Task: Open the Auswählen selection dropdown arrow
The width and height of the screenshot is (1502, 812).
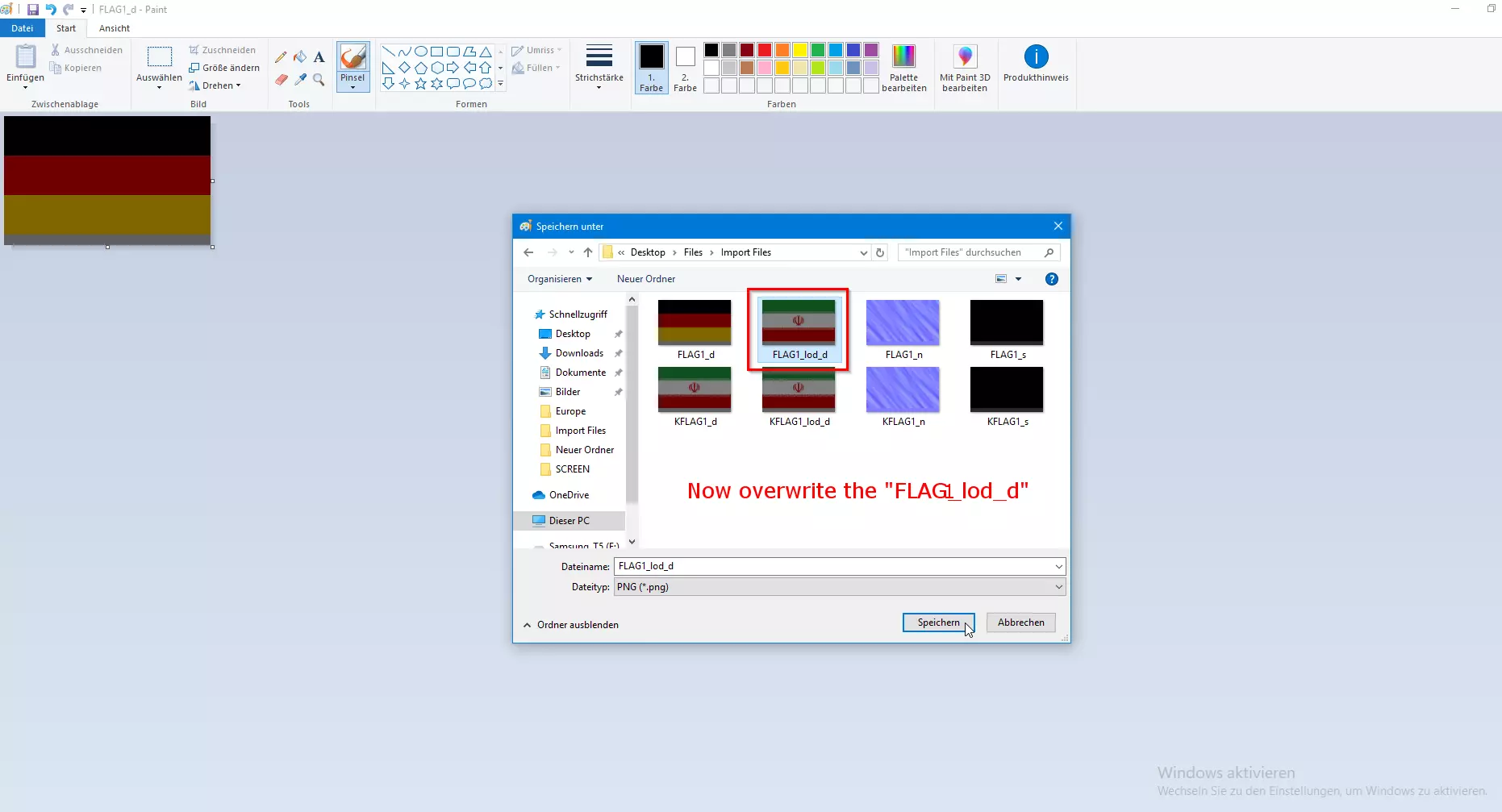Action: tap(159, 87)
